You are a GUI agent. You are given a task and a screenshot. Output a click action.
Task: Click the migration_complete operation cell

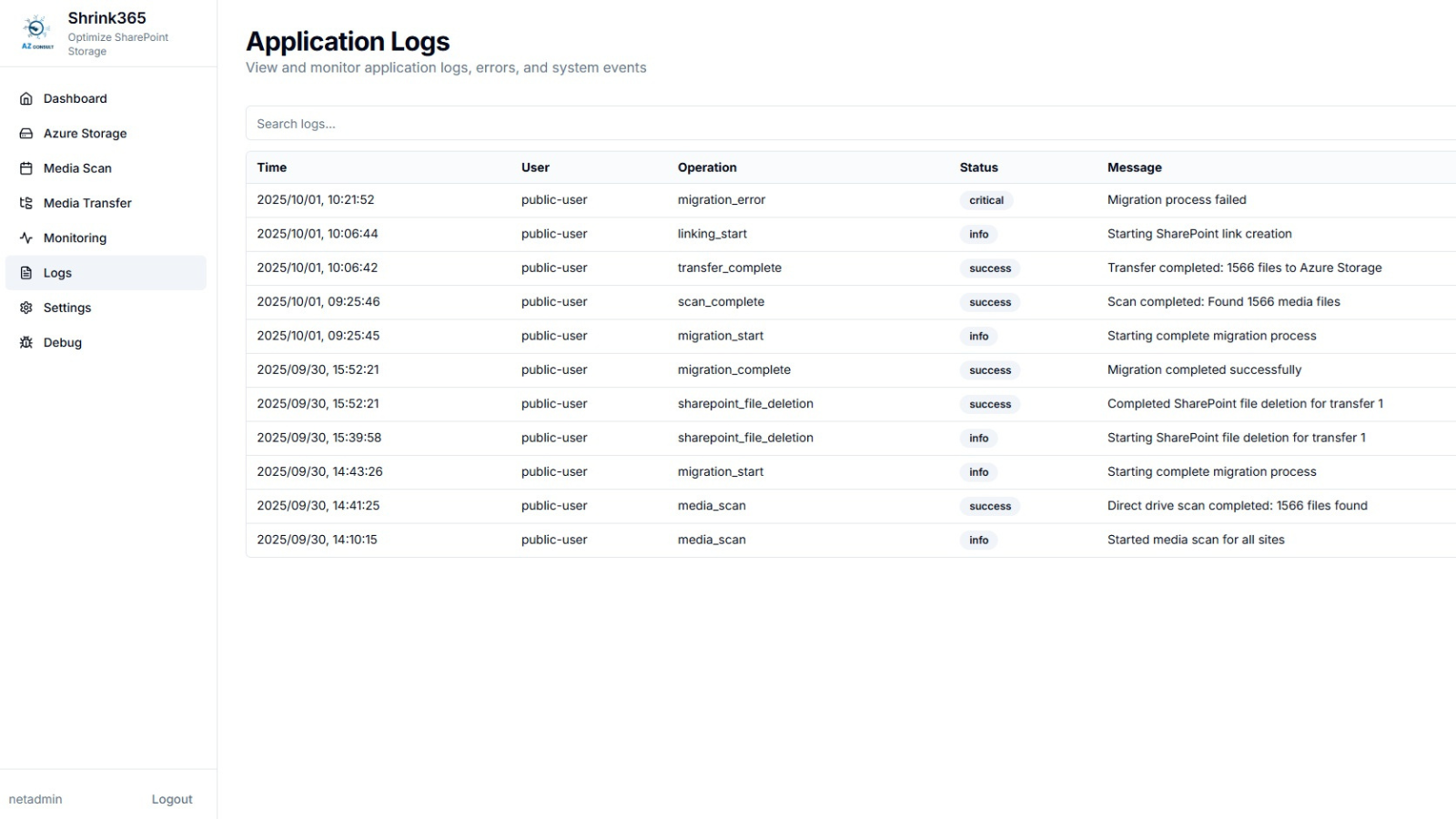[x=734, y=369]
